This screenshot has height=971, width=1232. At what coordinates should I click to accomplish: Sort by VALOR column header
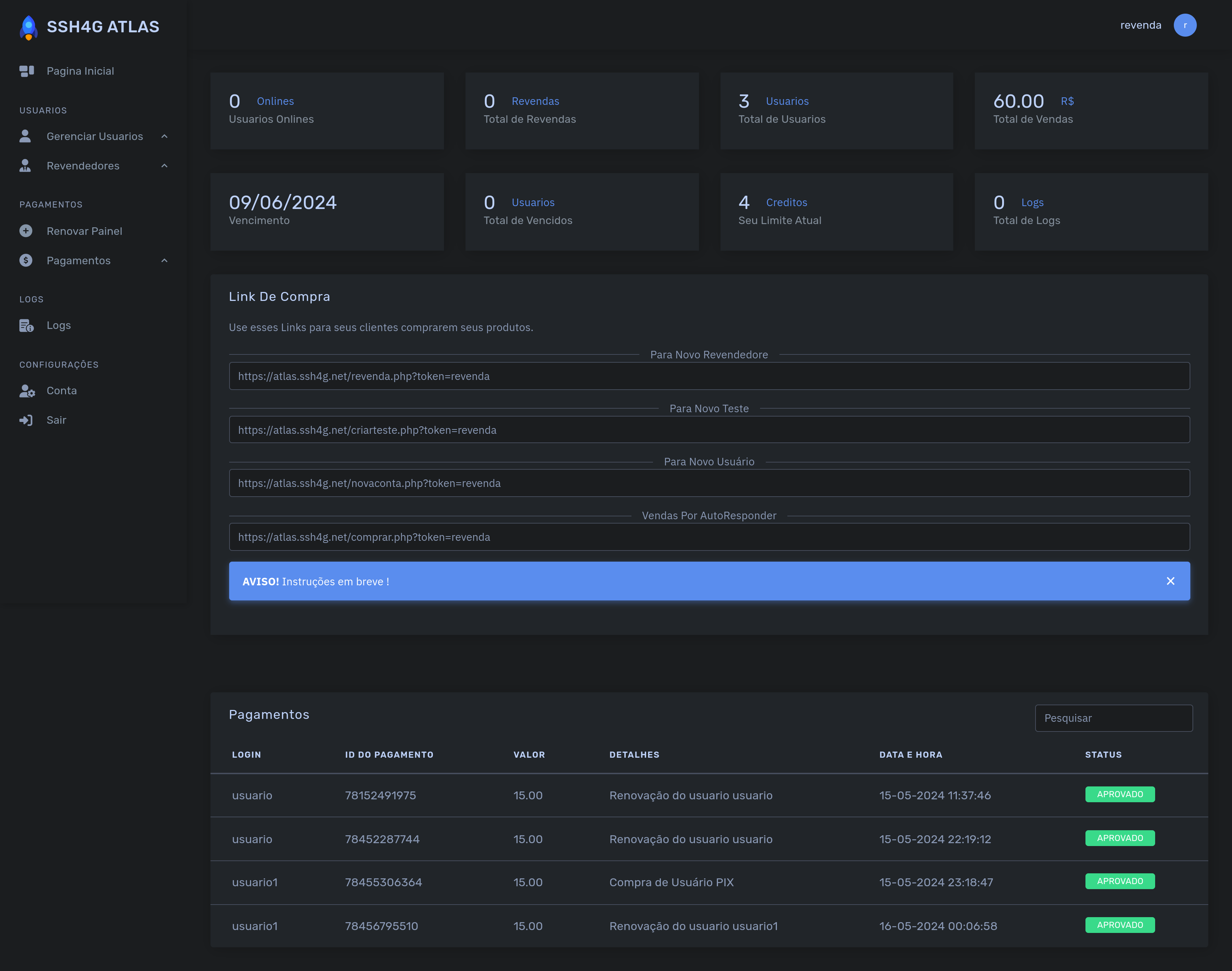(x=529, y=754)
